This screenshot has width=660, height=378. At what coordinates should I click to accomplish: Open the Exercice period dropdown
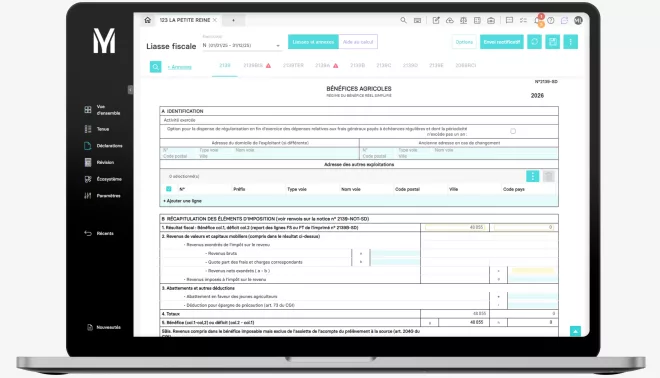[242, 45]
